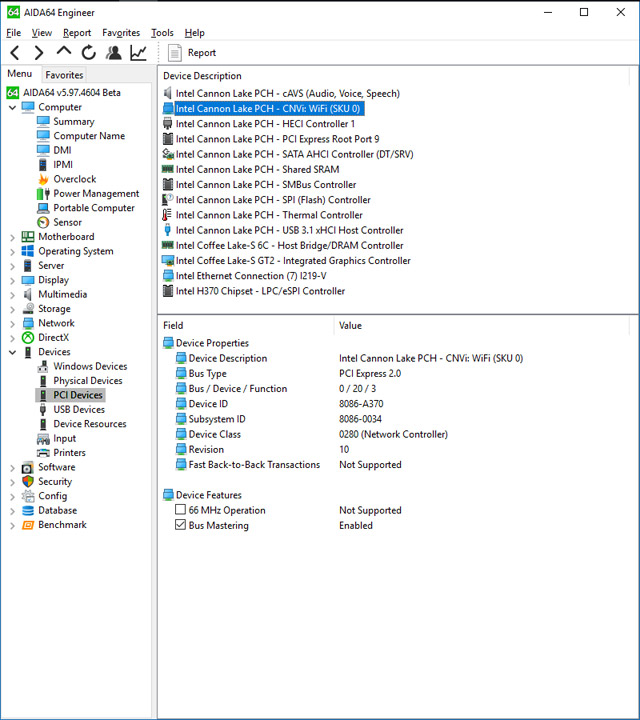Open the Tools menu
Image resolution: width=640 pixels, height=720 pixels.
pos(162,33)
